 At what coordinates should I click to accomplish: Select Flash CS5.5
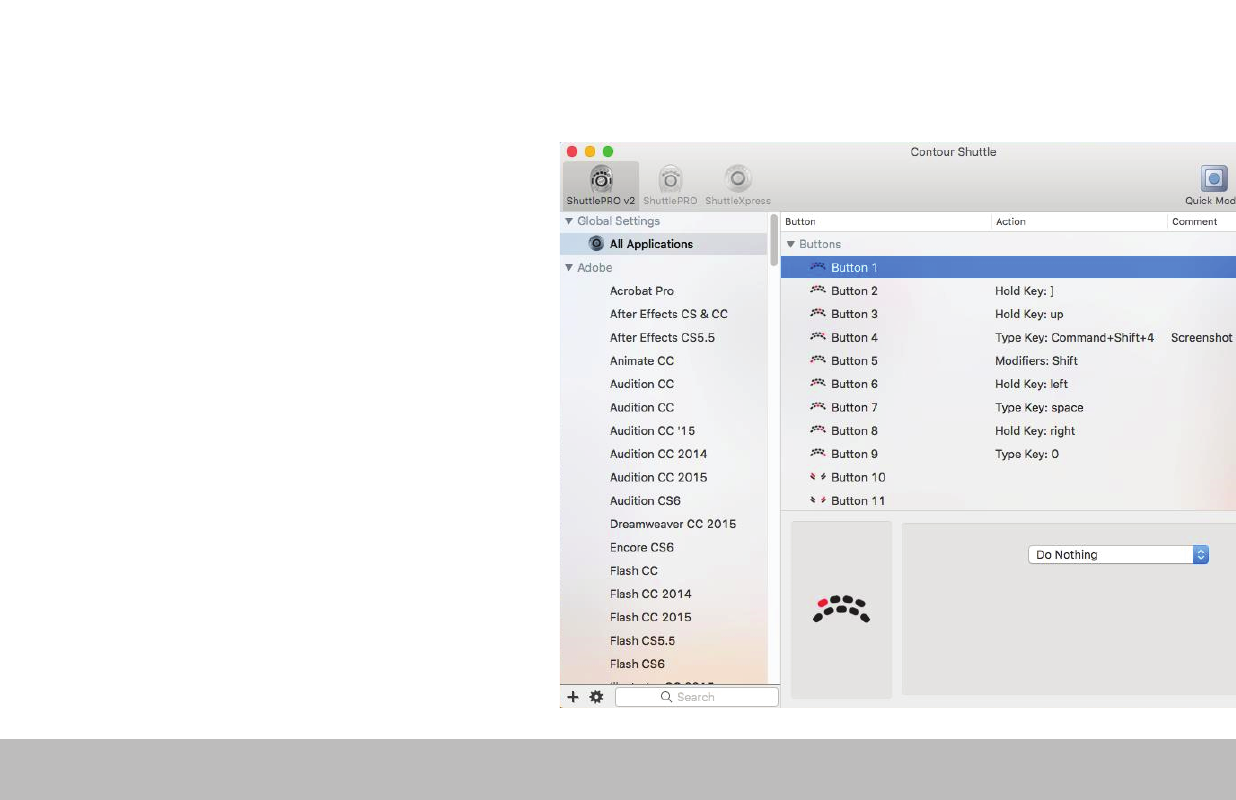[642, 641]
